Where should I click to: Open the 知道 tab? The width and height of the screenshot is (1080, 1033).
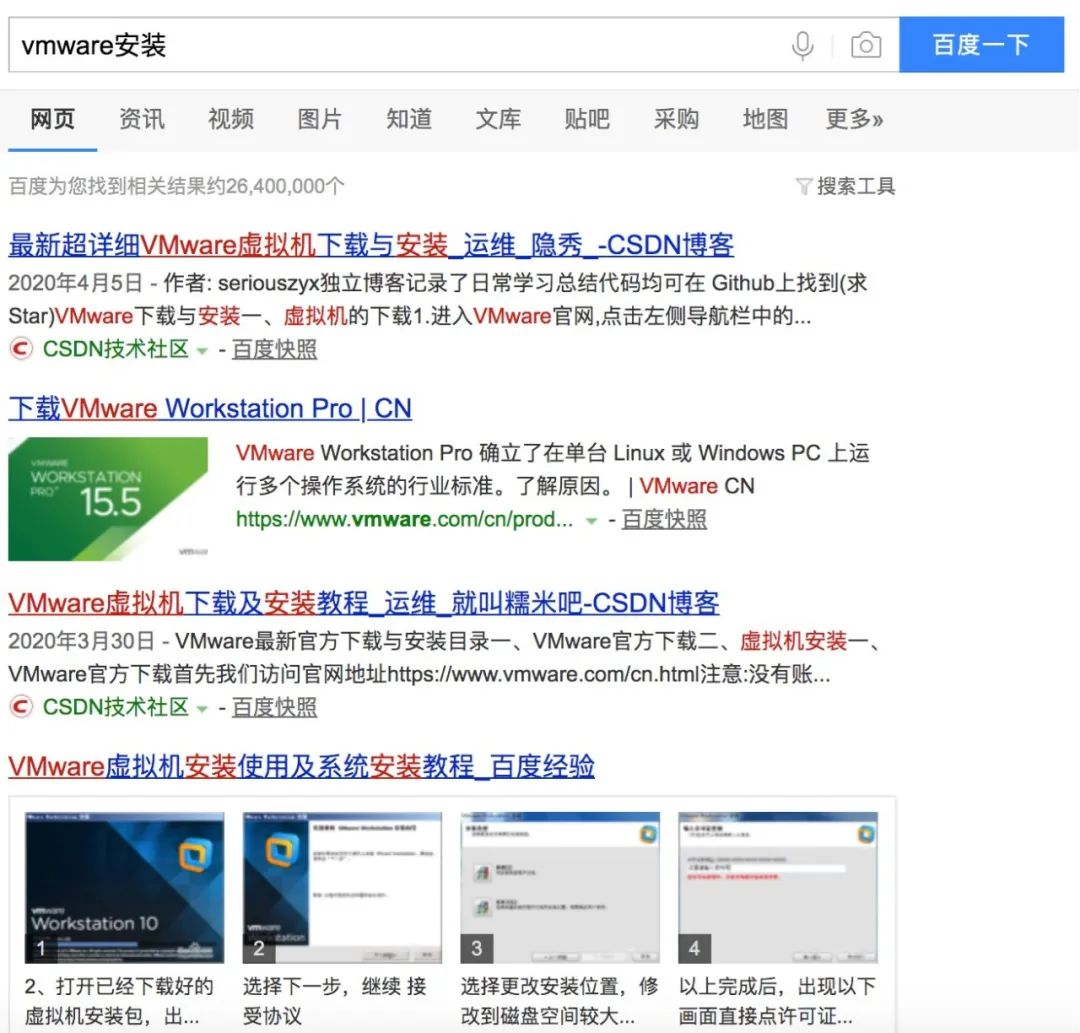coord(409,118)
